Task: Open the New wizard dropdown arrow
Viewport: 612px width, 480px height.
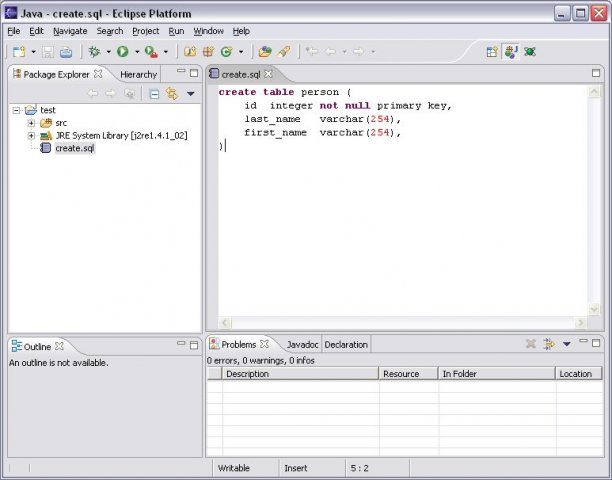Action: coord(33,51)
